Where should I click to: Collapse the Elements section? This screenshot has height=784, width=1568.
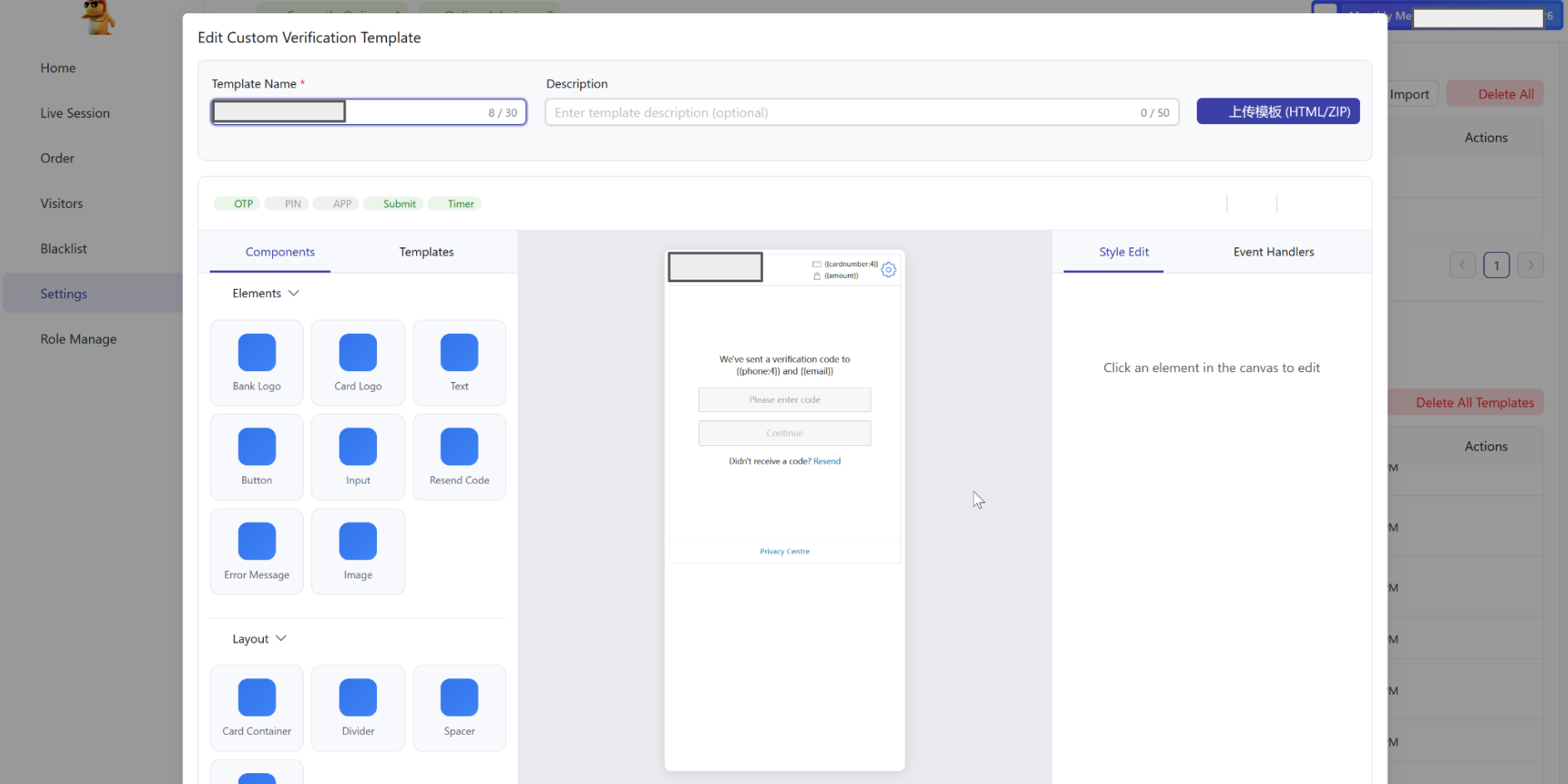[265, 293]
